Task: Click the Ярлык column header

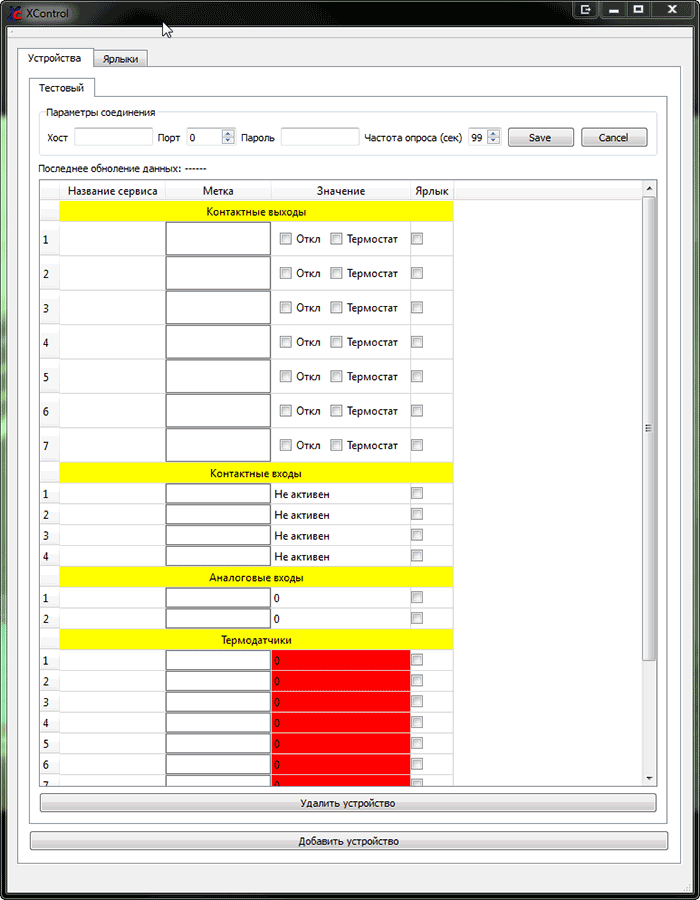Action: pos(431,191)
